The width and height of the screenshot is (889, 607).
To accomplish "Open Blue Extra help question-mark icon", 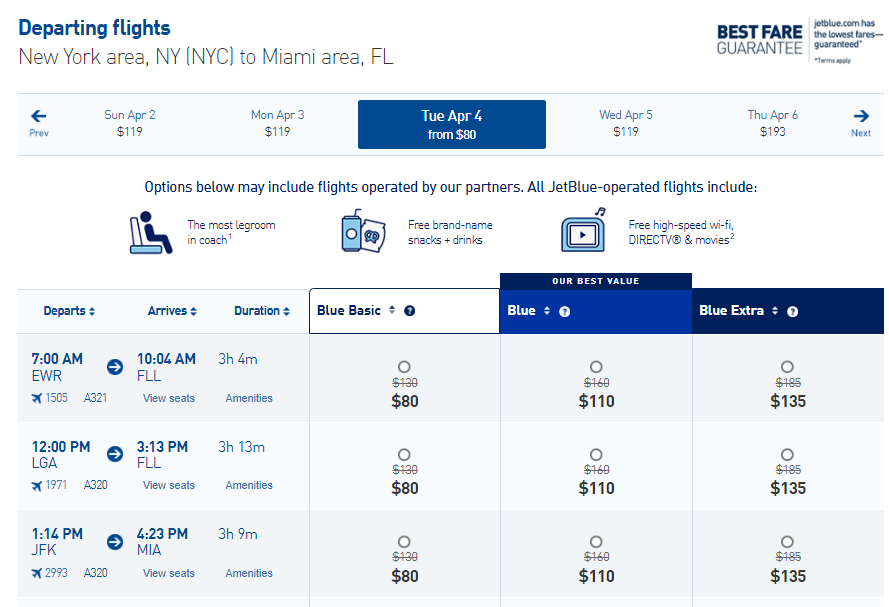I will (x=793, y=311).
